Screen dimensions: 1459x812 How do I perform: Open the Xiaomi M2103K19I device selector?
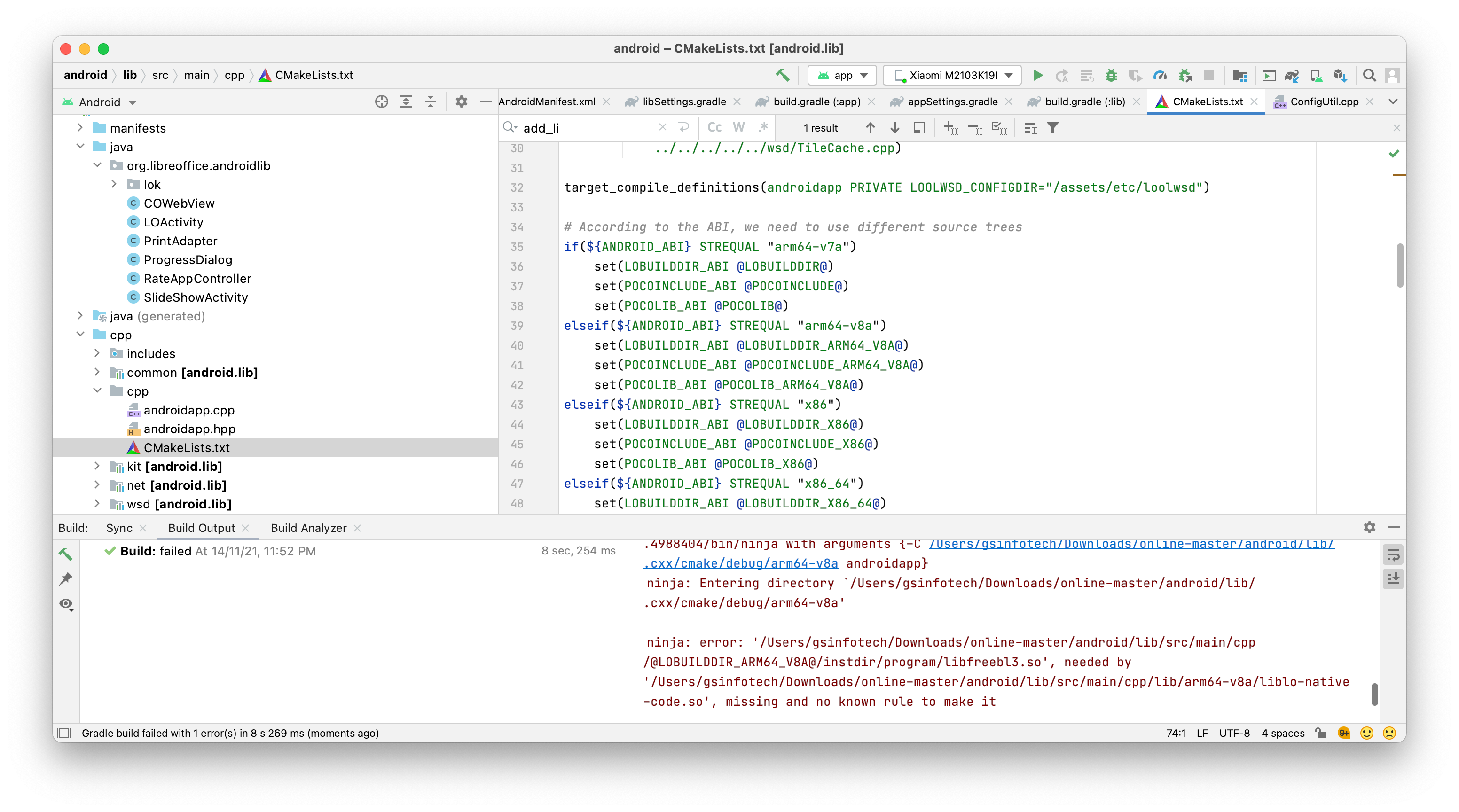(951, 75)
